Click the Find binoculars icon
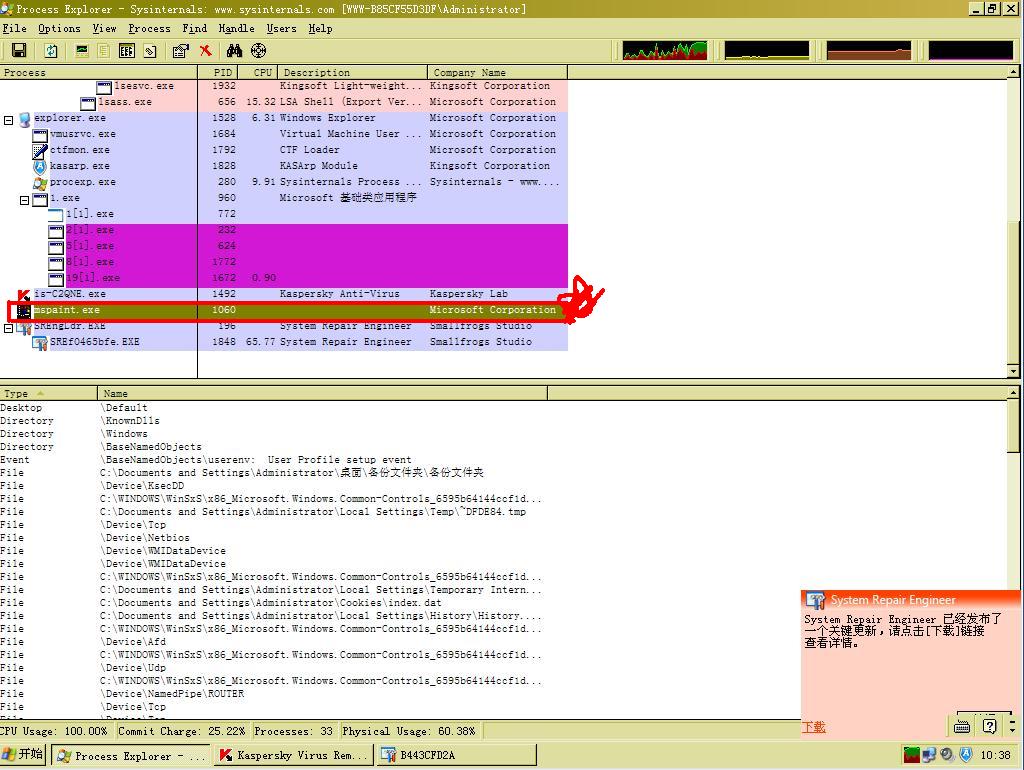This screenshot has width=1024, height=770. click(234, 50)
